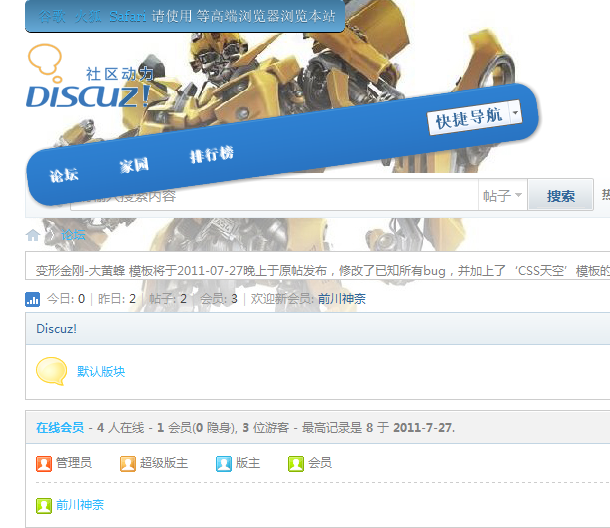
Task: Open online member 前川神奈 profile link
Action: (80, 505)
